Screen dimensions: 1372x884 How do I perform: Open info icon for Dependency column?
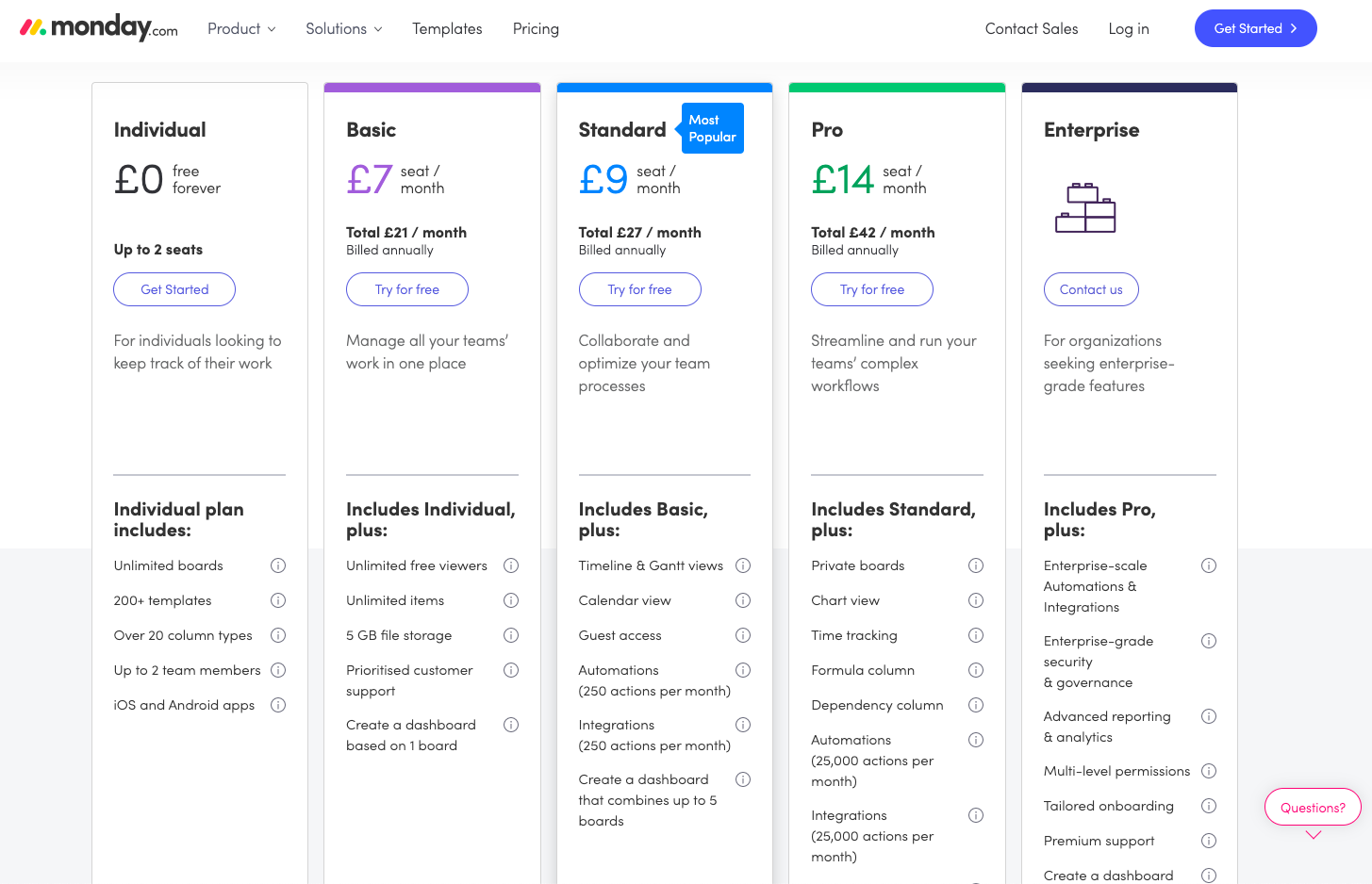976,705
